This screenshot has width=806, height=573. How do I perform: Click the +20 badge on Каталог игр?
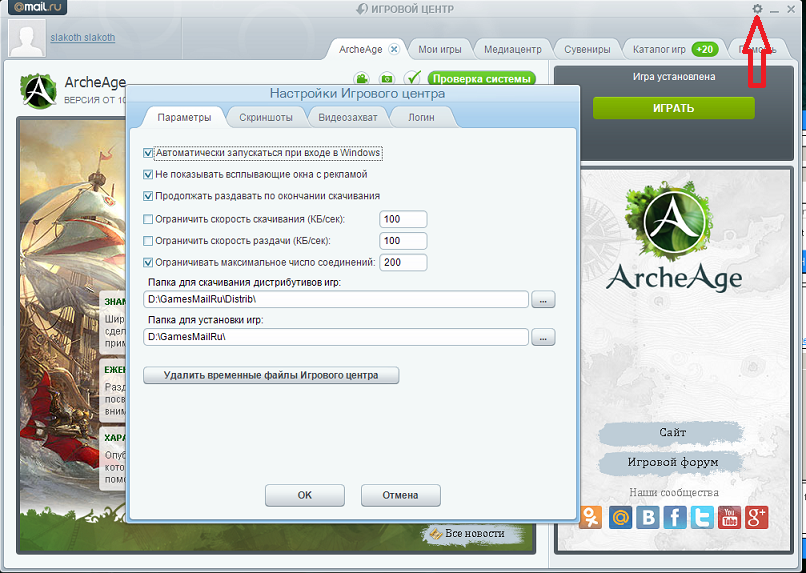coord(705,49)
